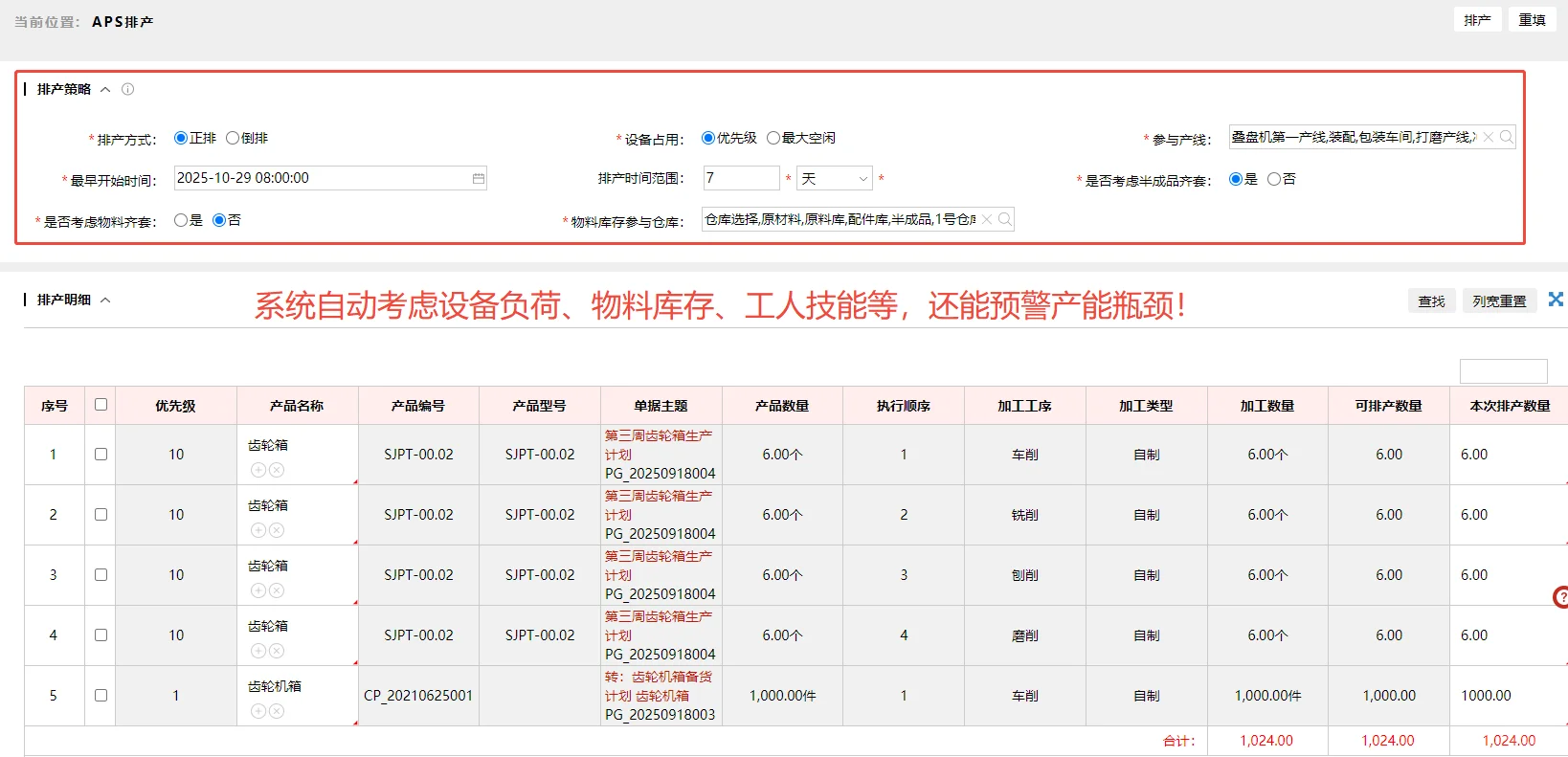Click the 产品编号 column header

click(x=418, y=406)
